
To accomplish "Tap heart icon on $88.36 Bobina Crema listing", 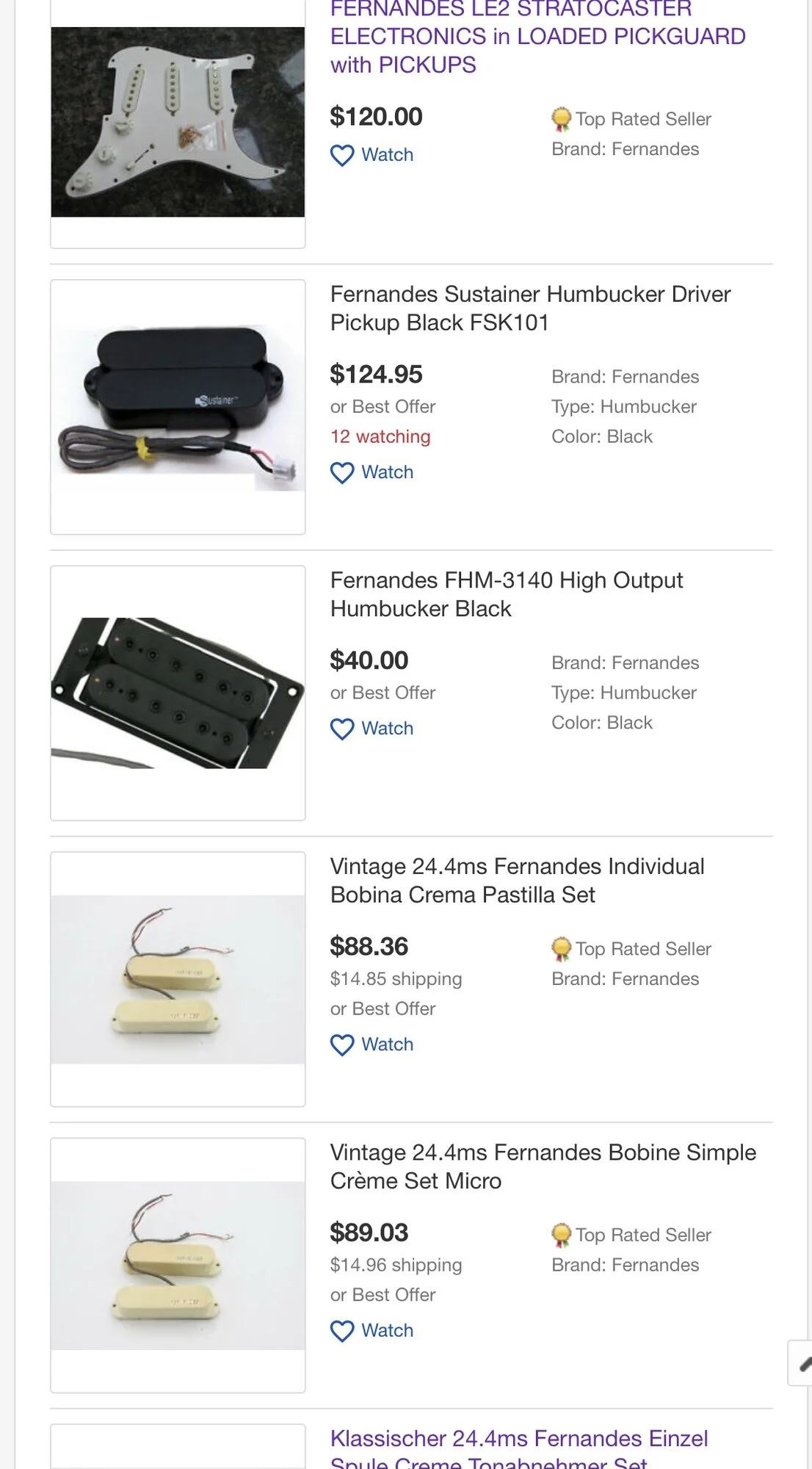I will click(x=342, y=1045).
